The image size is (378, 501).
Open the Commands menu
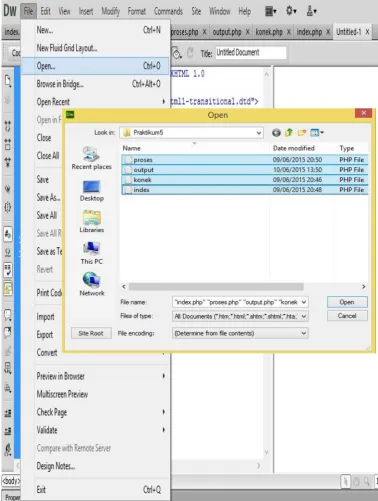[168, 11]
